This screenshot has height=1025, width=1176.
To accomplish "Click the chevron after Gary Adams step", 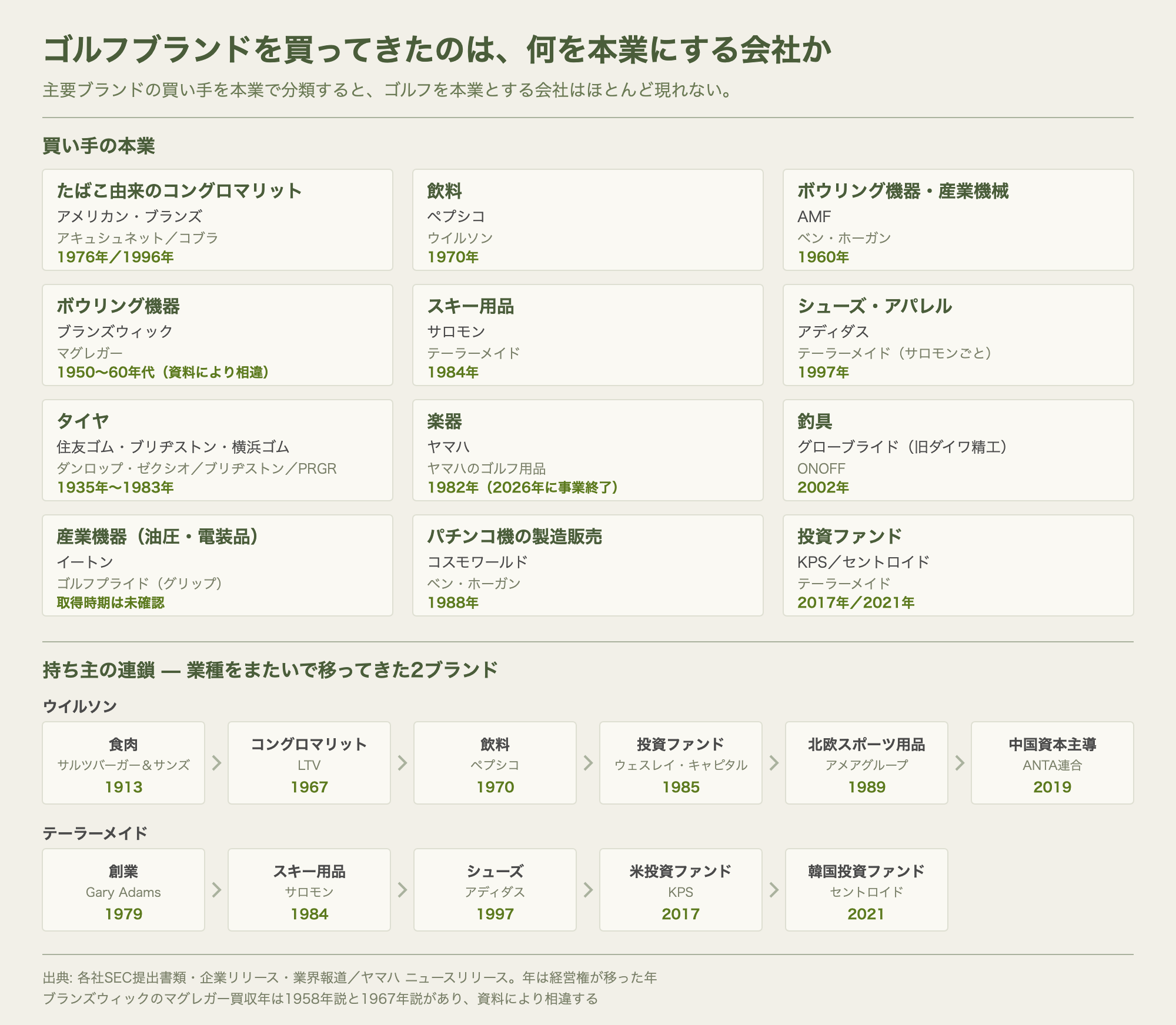I will pyautogui.click(x=216, y=890).
